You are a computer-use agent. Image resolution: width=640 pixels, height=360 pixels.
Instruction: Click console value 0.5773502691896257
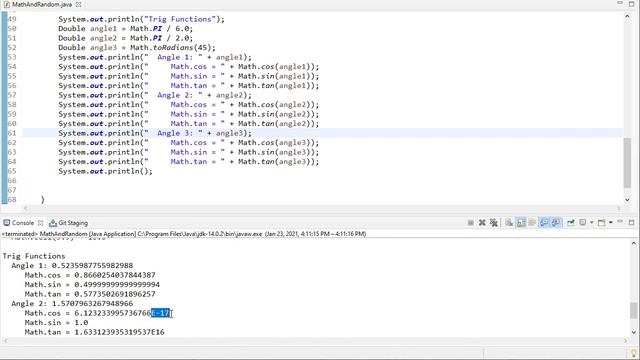click(115, 294)
